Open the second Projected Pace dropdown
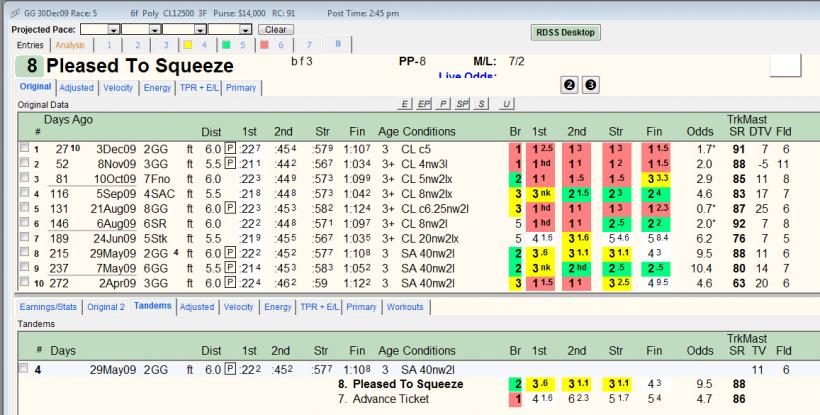Viewport: 820px width, 415px height. (x=154, y=30)
